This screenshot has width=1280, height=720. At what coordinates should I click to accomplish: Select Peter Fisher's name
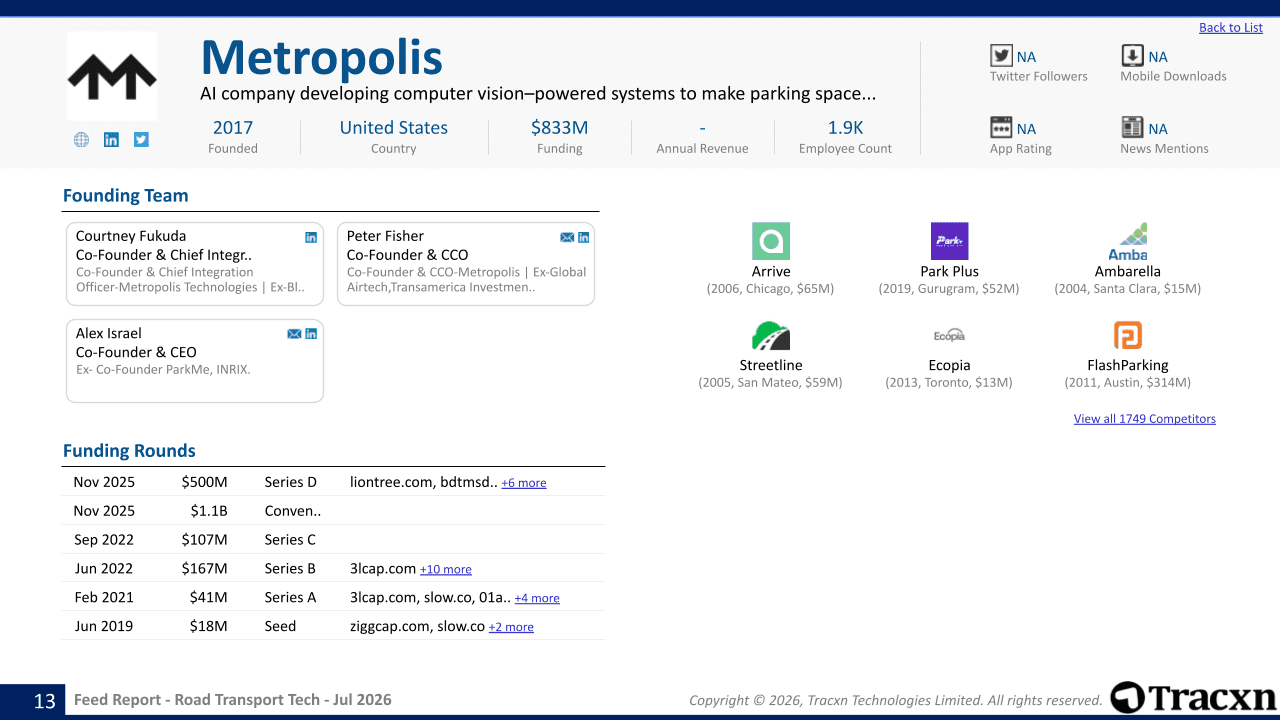click(385, 236)
